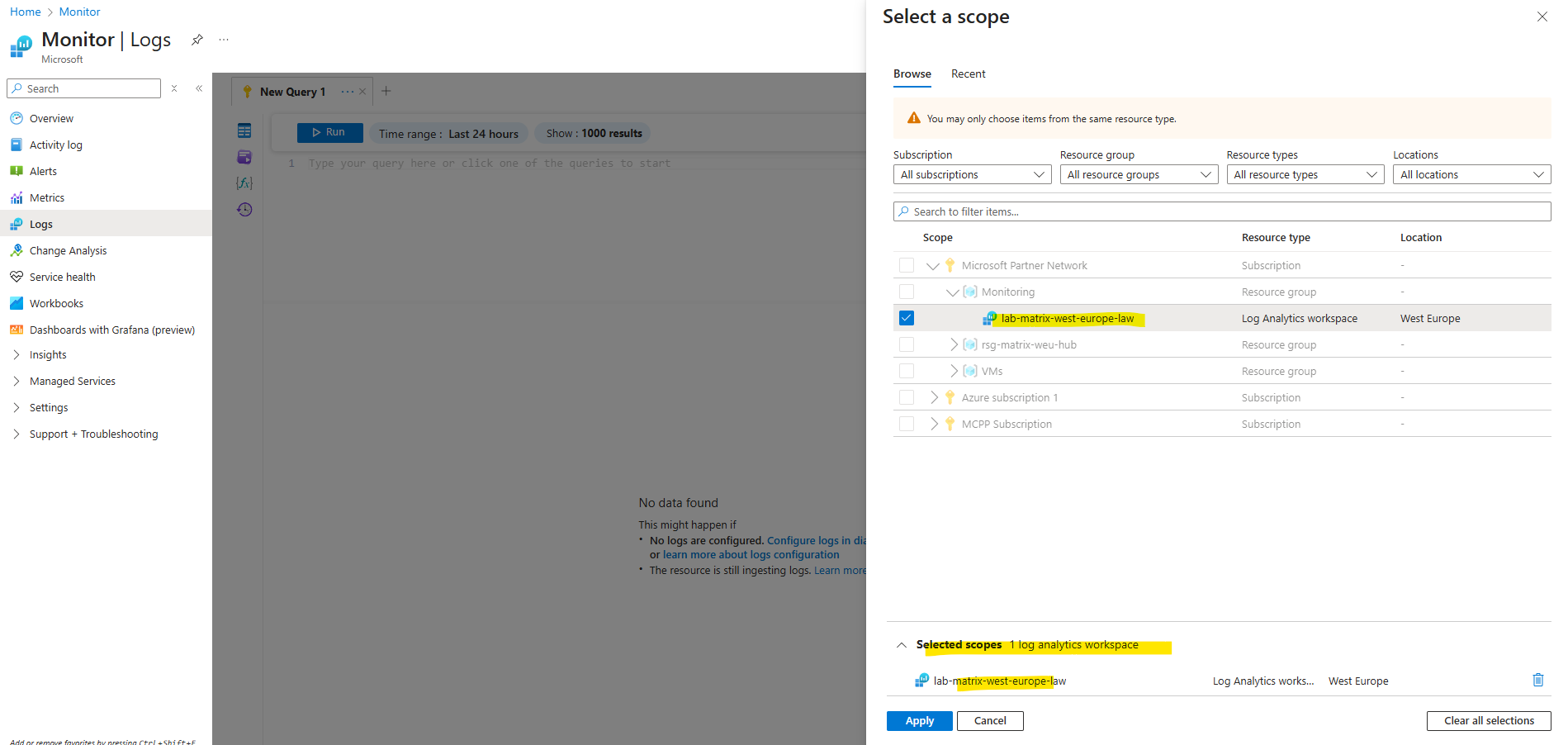Close the New Query 1 tab
Screen dimensions: 1568x745
point(362,92)
